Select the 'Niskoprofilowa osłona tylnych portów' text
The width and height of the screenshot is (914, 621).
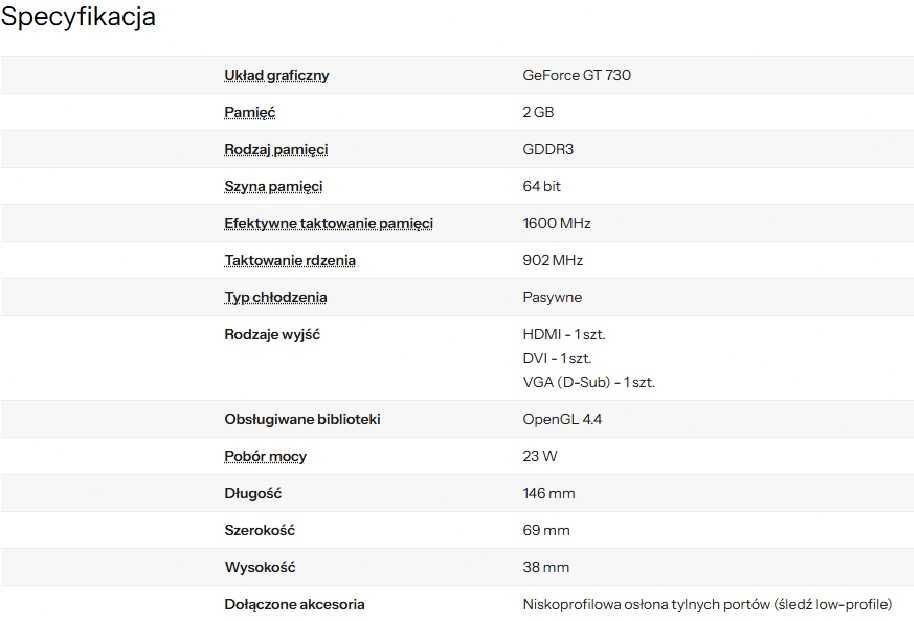[646, 605]
